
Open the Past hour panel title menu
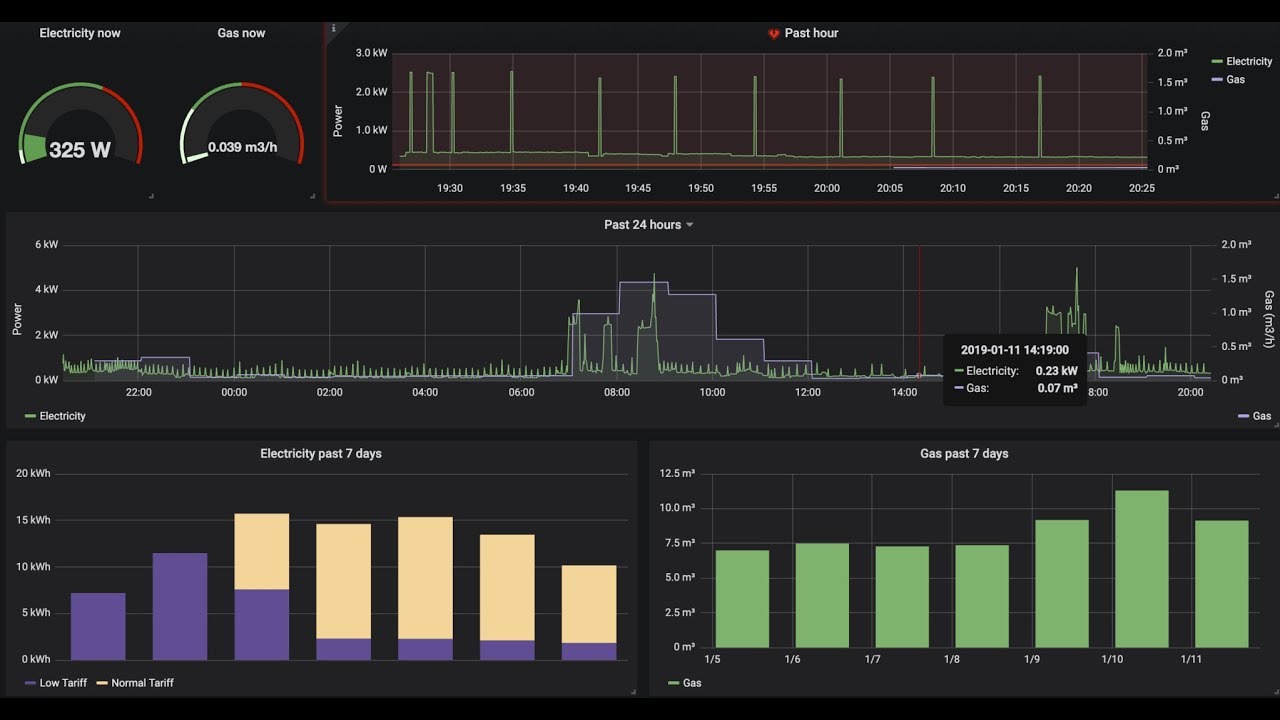click(811, 33)
